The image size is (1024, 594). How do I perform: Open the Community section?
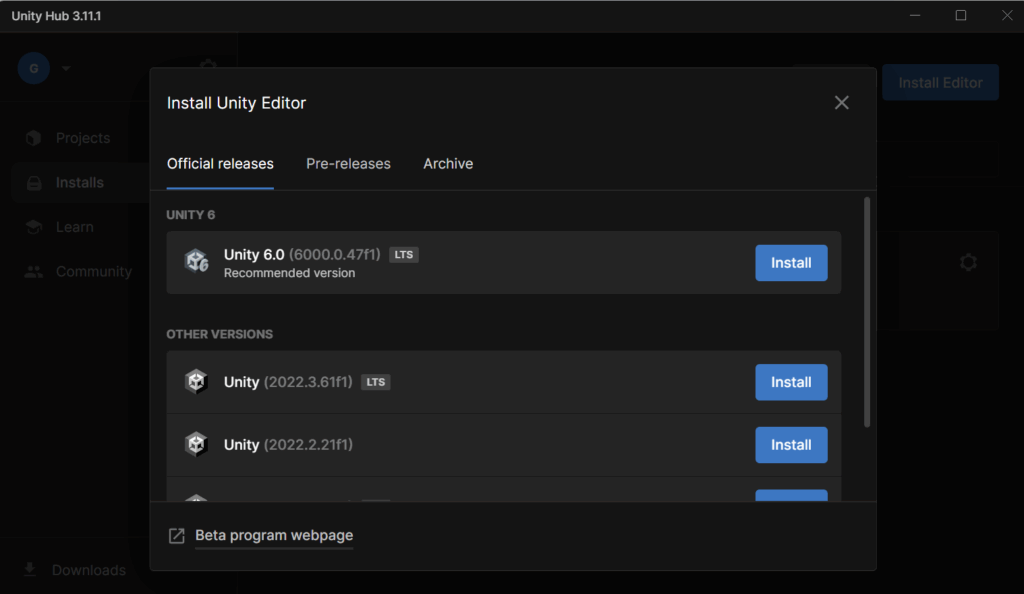[93, 272]
